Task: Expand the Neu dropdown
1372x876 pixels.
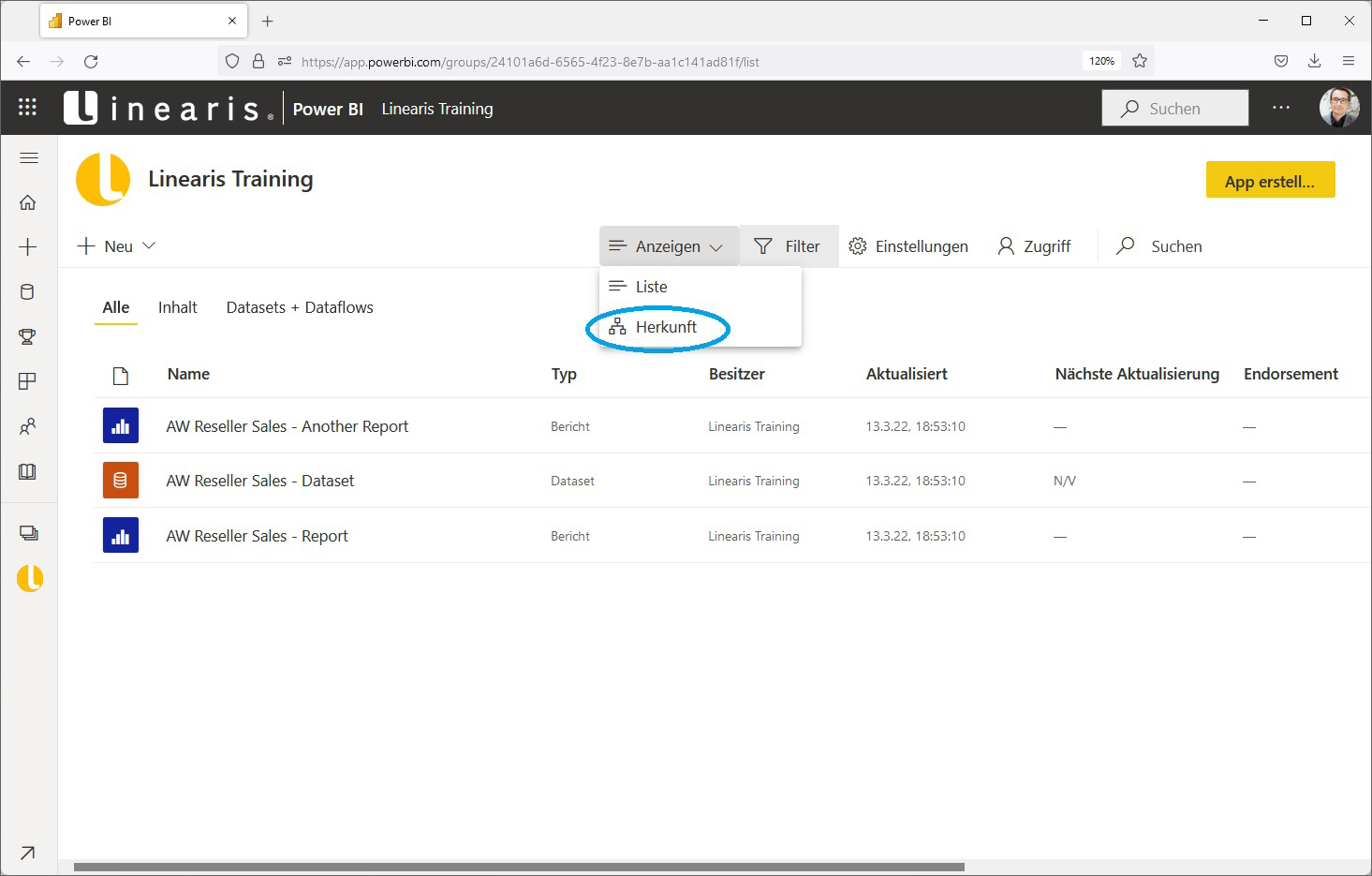Action: 115,245
